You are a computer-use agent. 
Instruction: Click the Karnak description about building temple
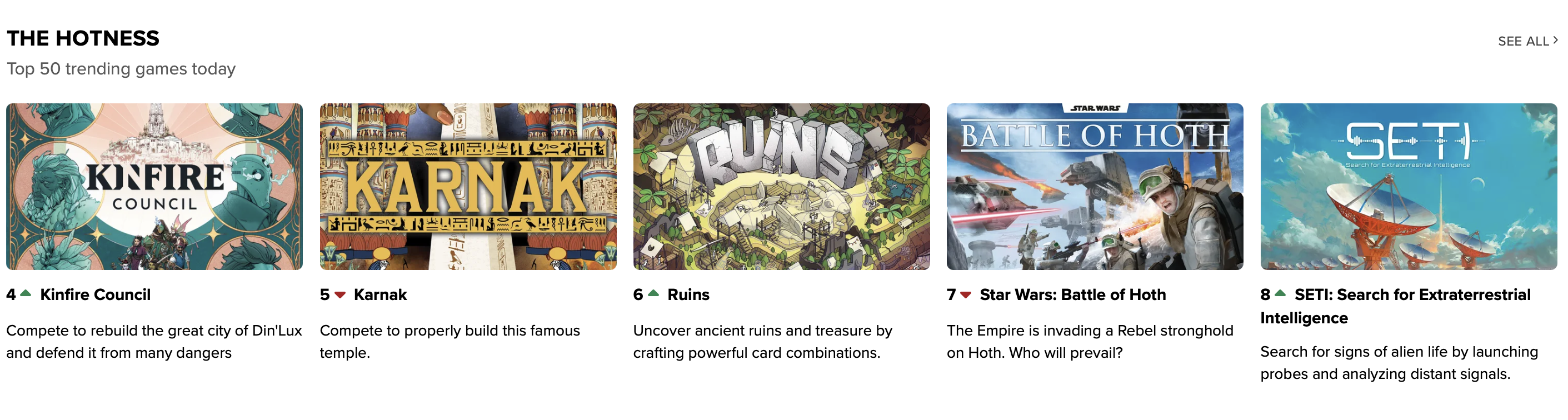[450, 342]
